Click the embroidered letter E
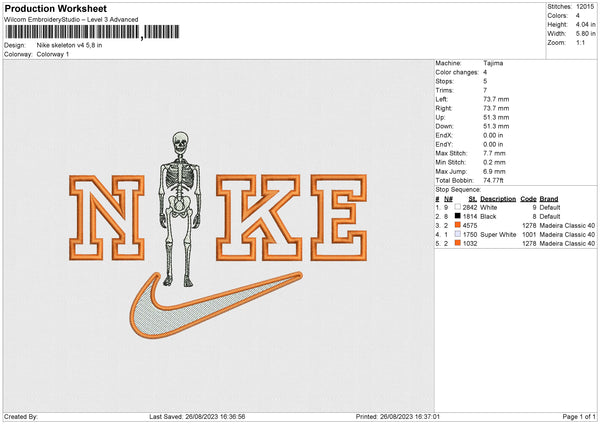This screenshot has height=424, width=600. (339, 217)
